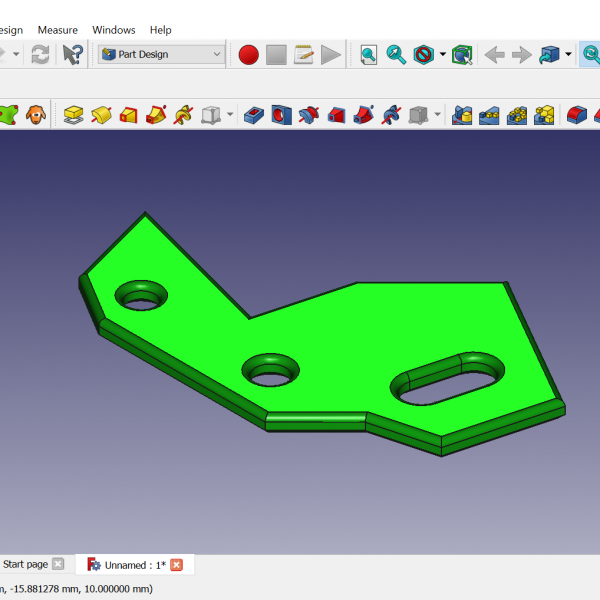Select the Revolution tool icon
This screenshot has width=600, height=600.
(100, 115)
